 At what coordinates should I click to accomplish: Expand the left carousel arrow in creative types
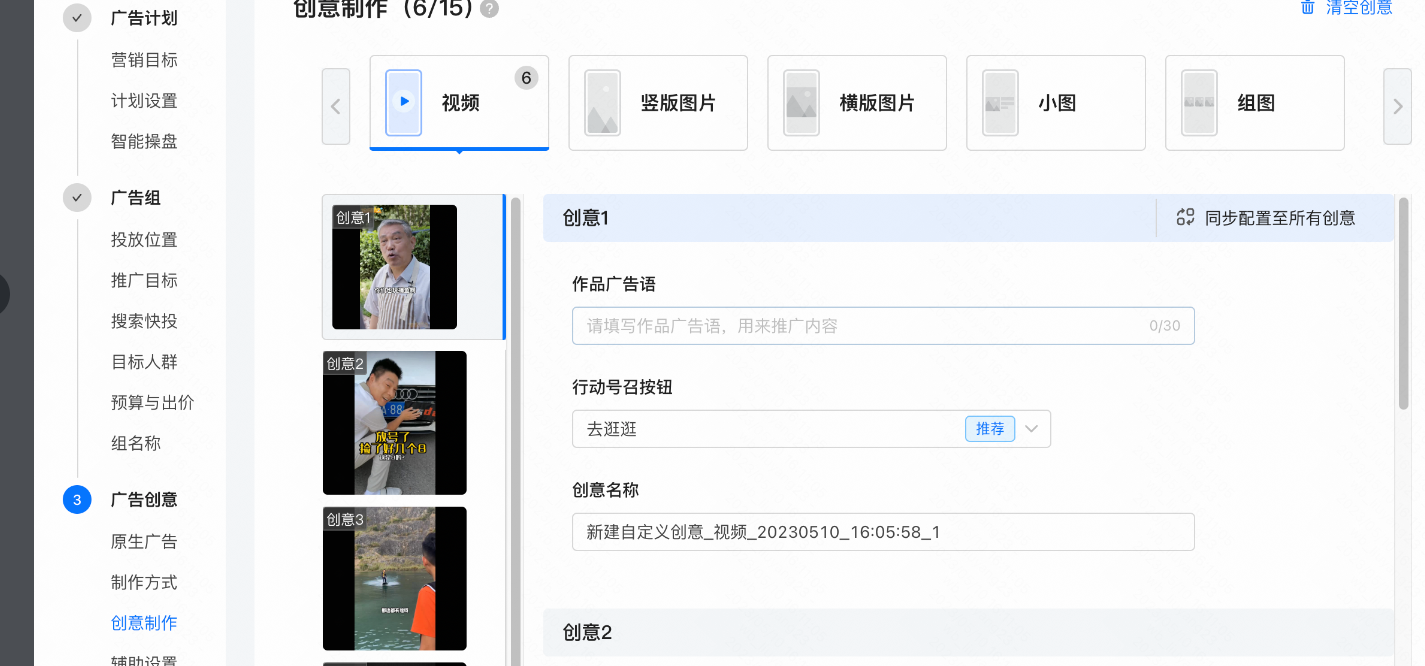pyautogui.click(x=336, y=105)
